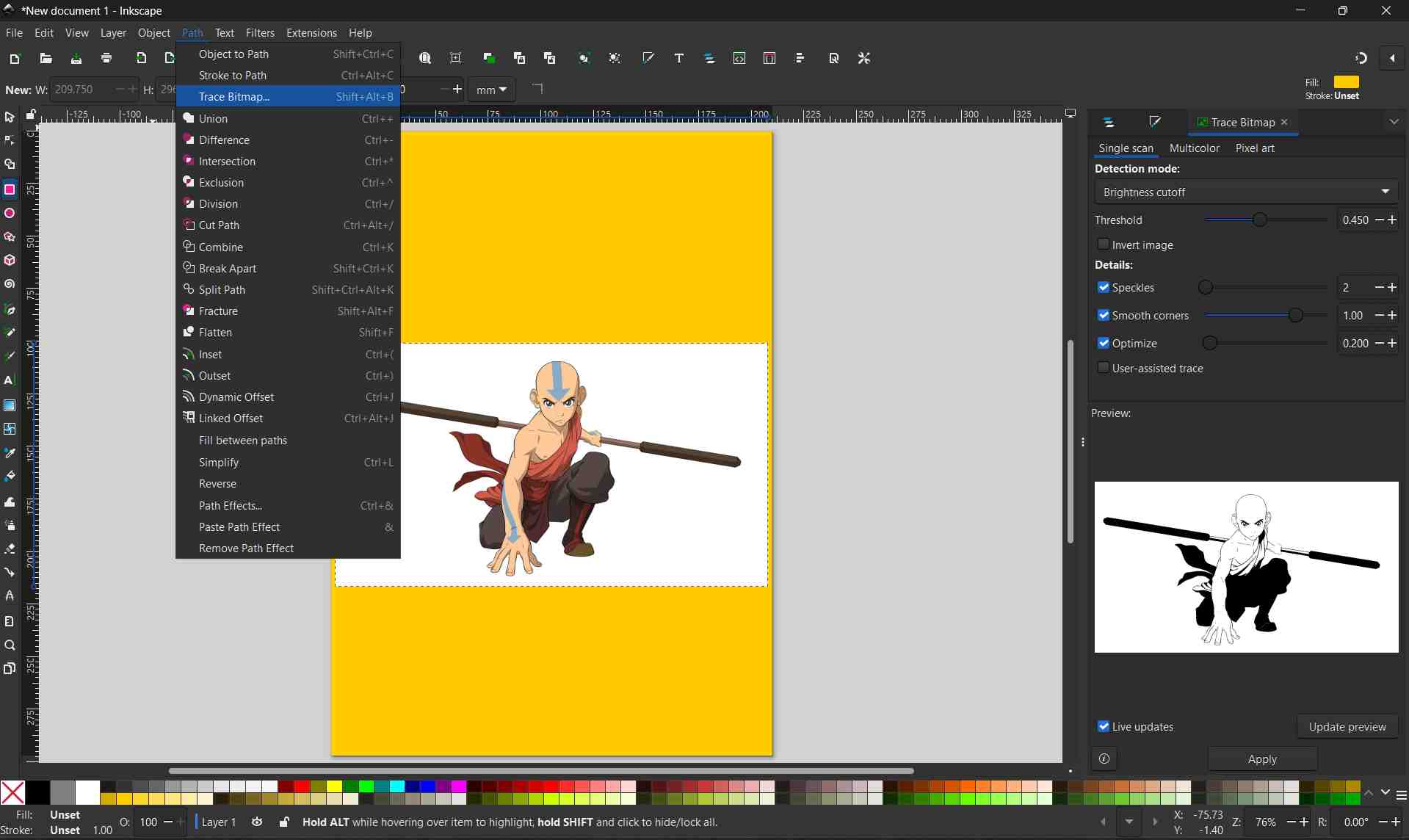Choose Trace Bitmap from the Path menu

(235, 96)
